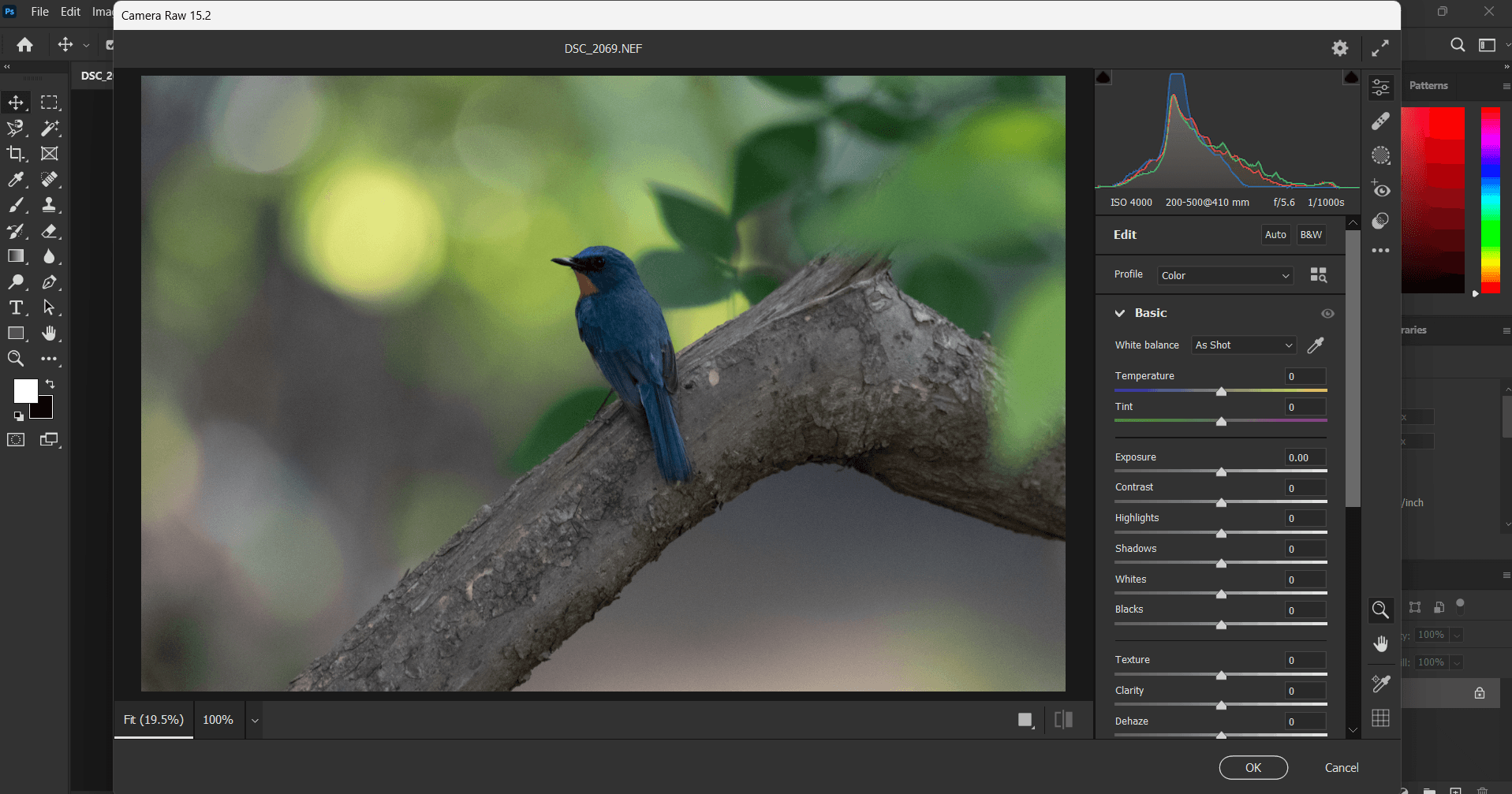Toggle Basic panel visibility eye
Viewport: 1512px width, 794px height.
(x=1327, y=313)
